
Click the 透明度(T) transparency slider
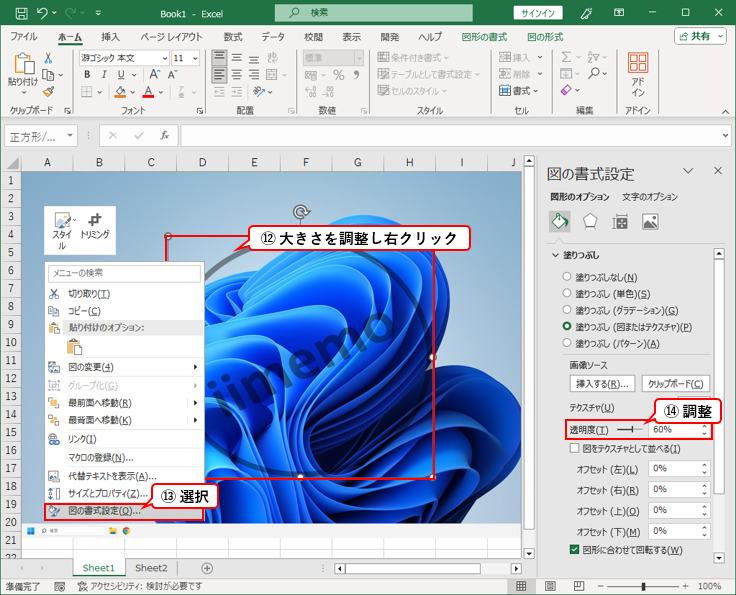(x=629, y=429)
